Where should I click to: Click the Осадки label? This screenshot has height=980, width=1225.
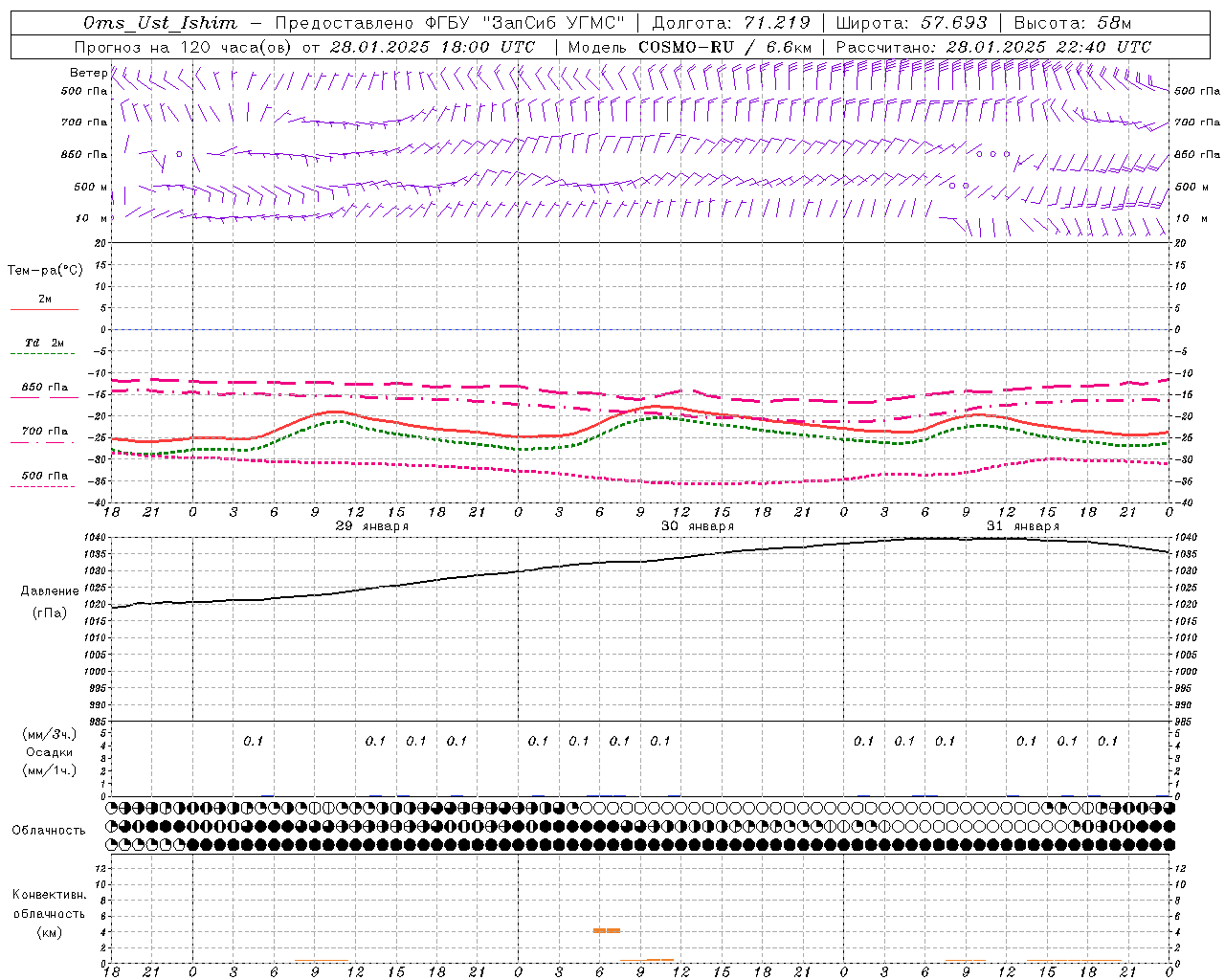pos(50,752)
